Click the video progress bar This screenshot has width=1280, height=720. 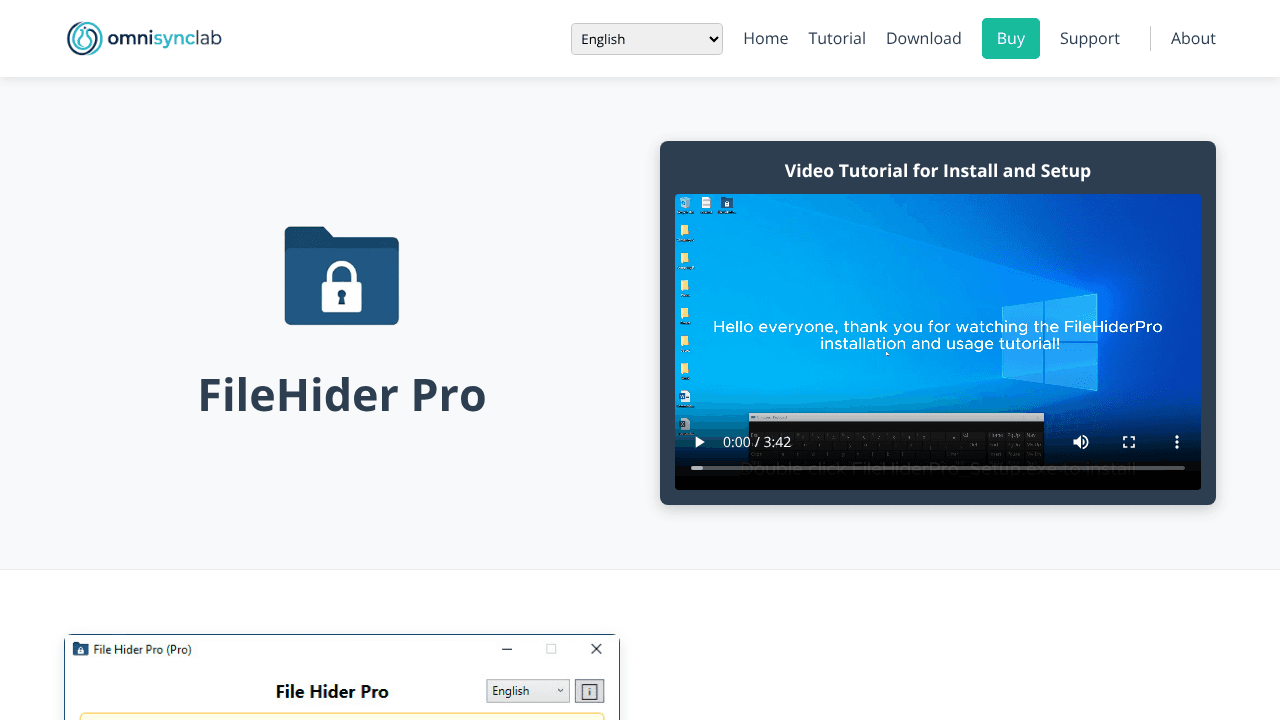[x=938, y=468]
